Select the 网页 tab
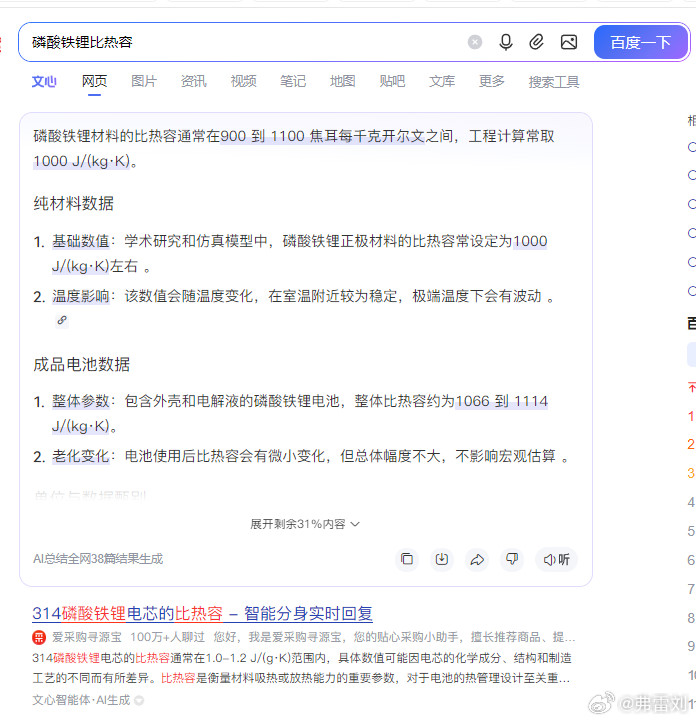 [94, 82]
